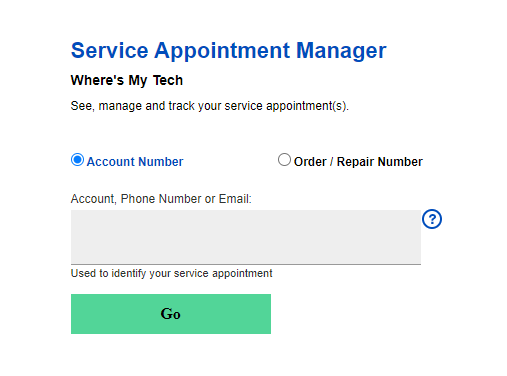507x376 pixels.
Task: Place cursor in the gray account text box
Action: coord(246,237)
